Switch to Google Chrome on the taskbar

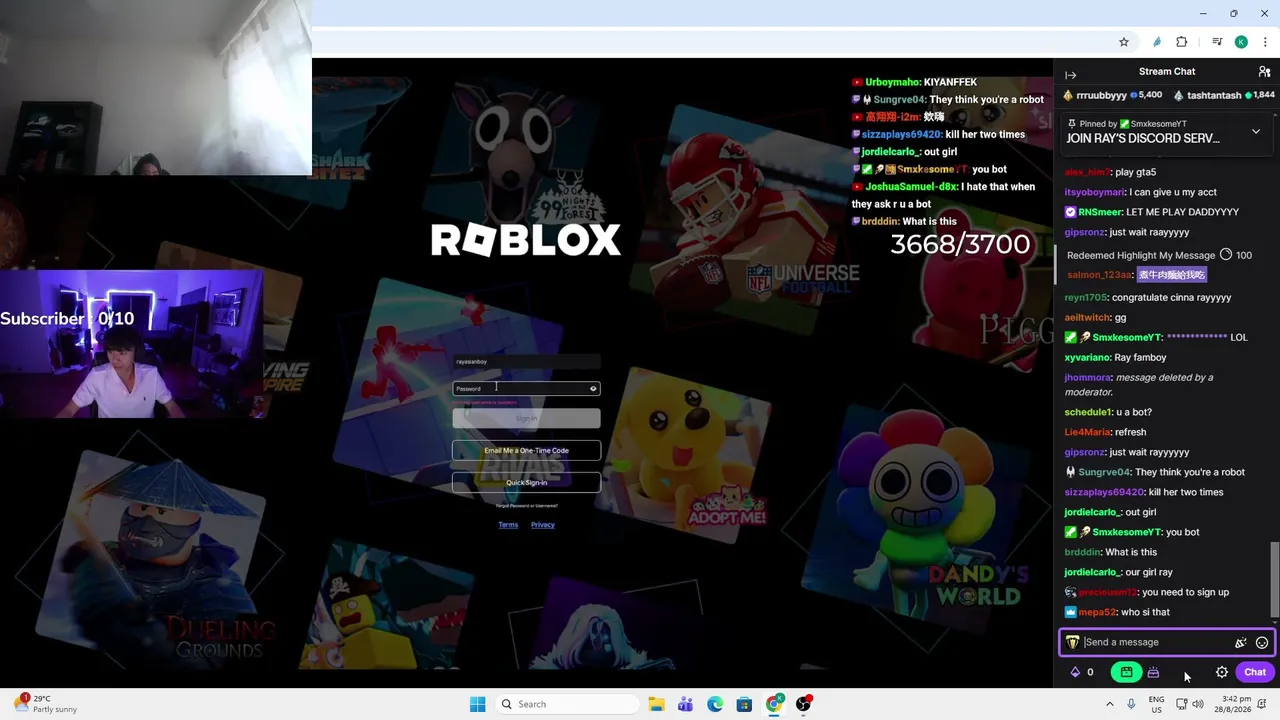(774, 704)
